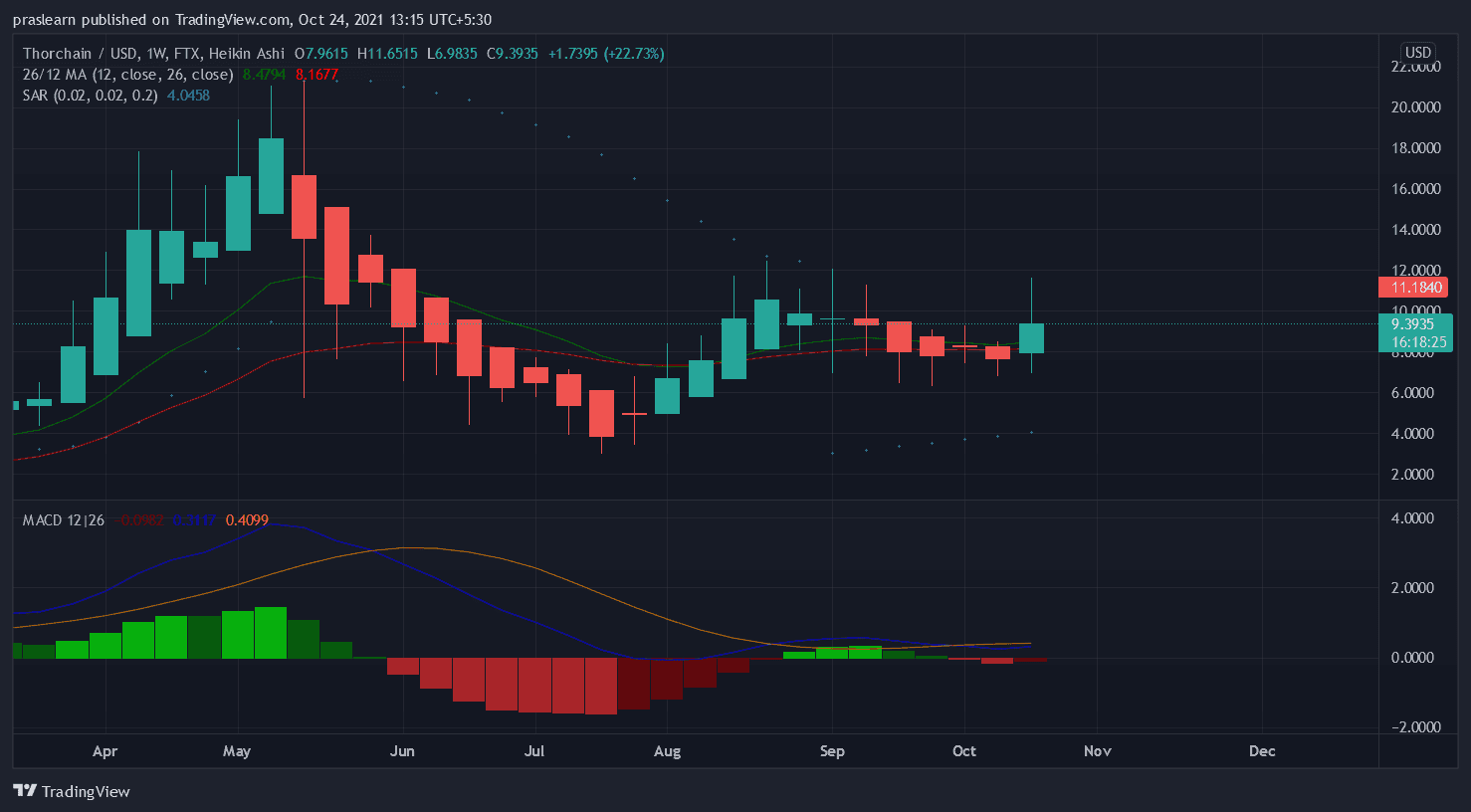Image resolution: width=1471 pixels, height=812 pixels.
Task: Click the -2.0000 label on MACD axis
Action: (1414, 727)
